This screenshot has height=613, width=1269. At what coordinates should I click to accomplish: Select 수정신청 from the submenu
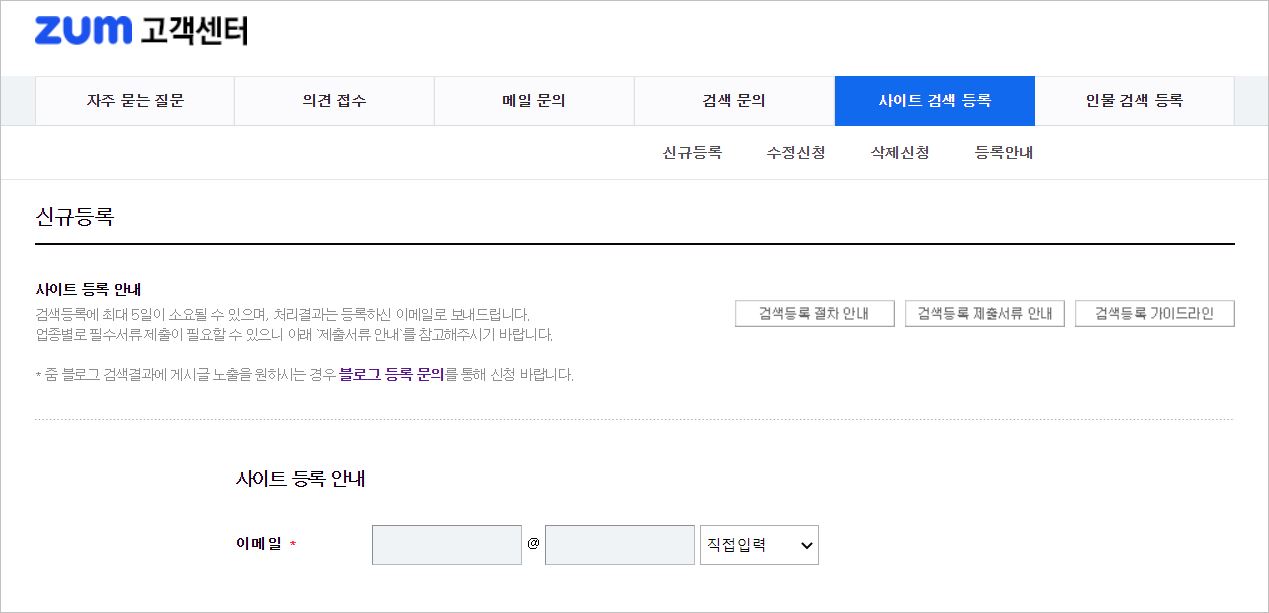(x=794, y=151)
